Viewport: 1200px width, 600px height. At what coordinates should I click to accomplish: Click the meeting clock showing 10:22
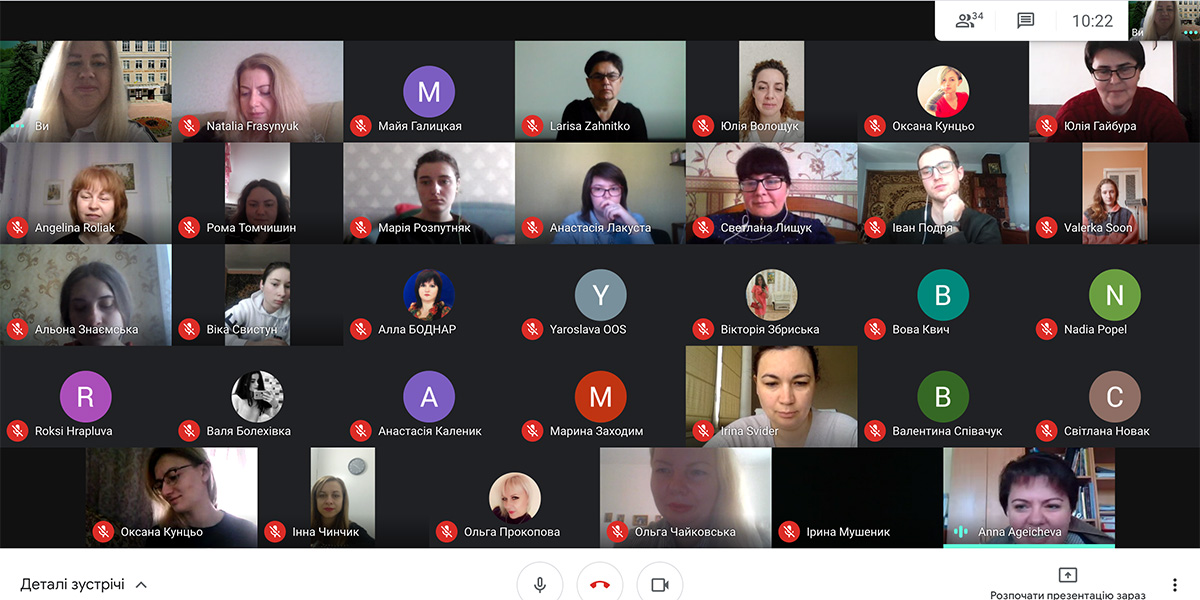[1092, 20]
